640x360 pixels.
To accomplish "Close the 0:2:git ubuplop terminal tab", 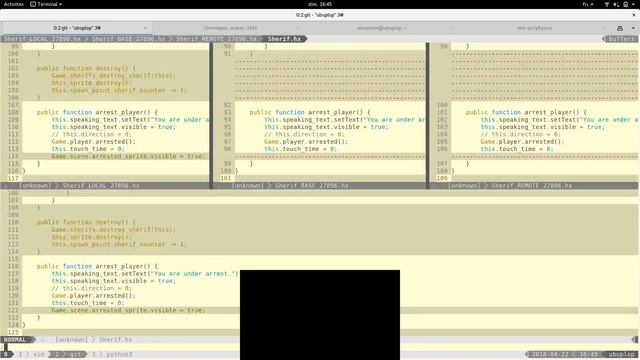I will (x=145, y=28).
